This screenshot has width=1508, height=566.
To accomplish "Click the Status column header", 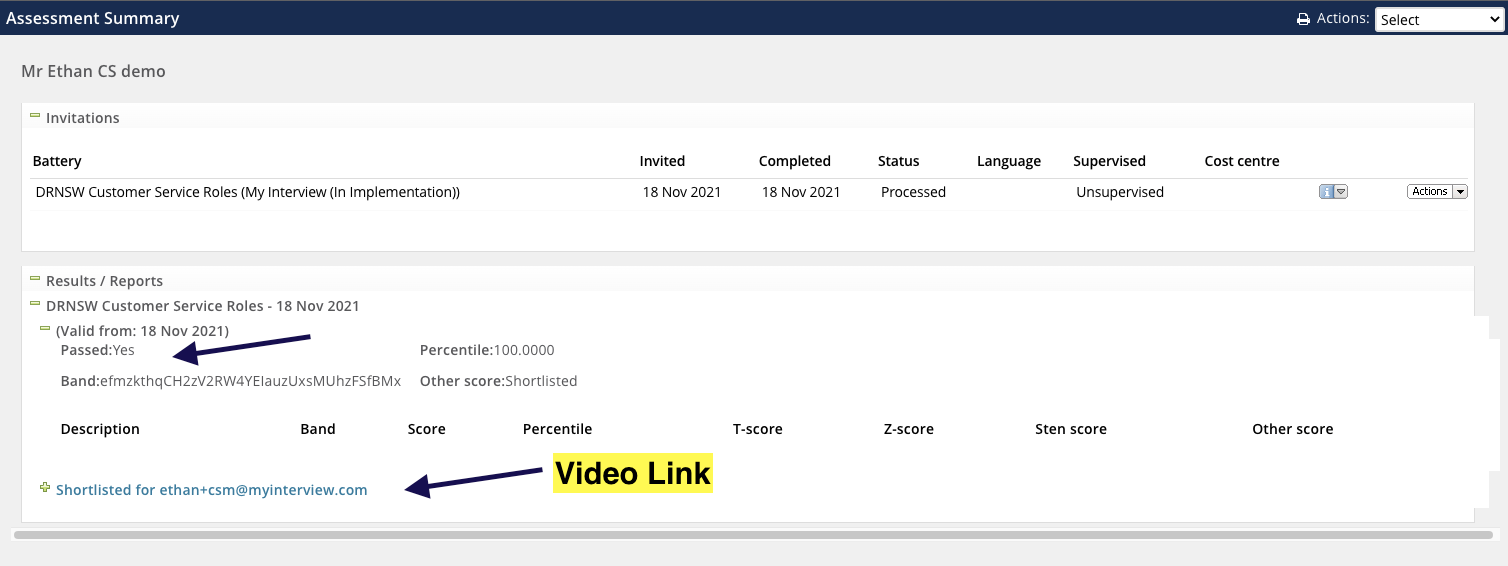I will (898, 161).
